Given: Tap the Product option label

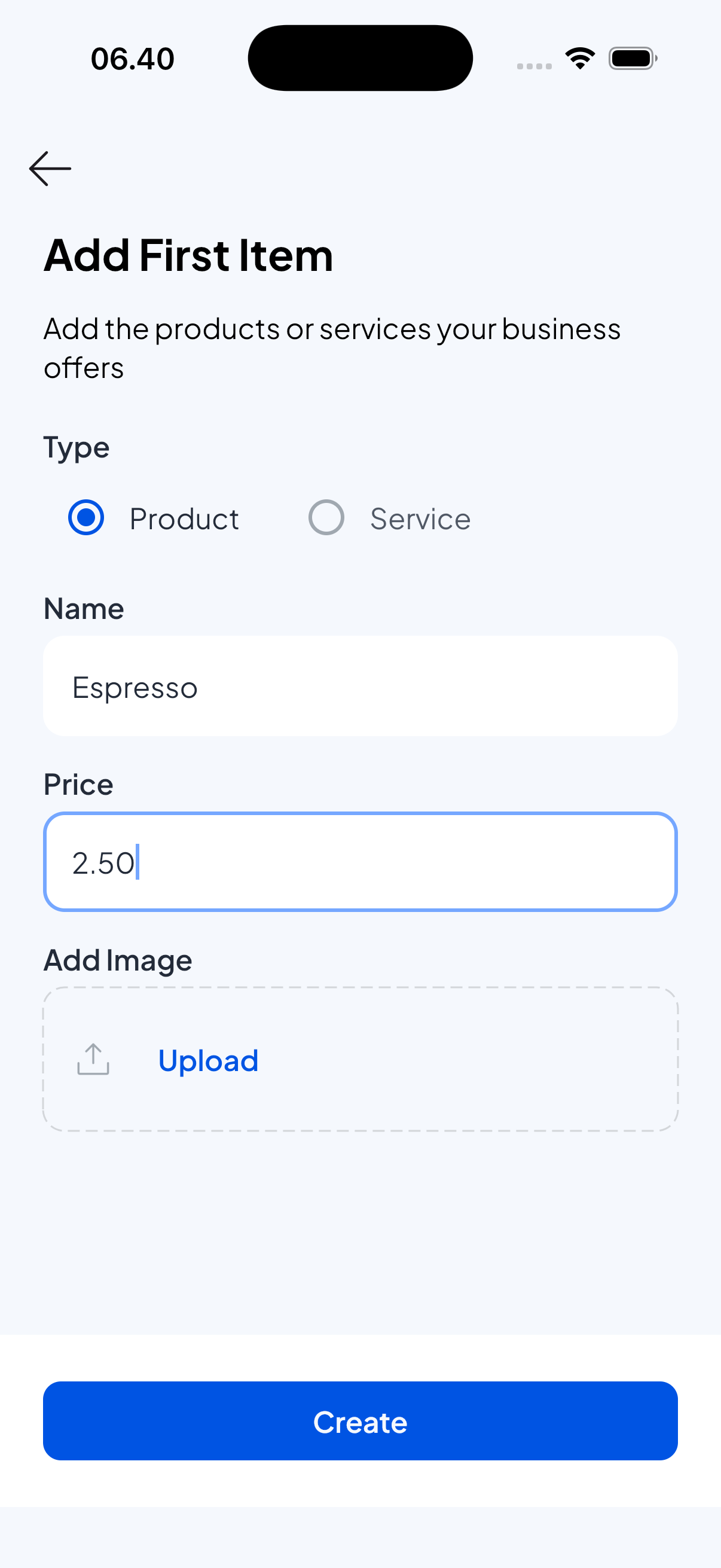Looking at the screenshot, I should [x=184, y=519].
